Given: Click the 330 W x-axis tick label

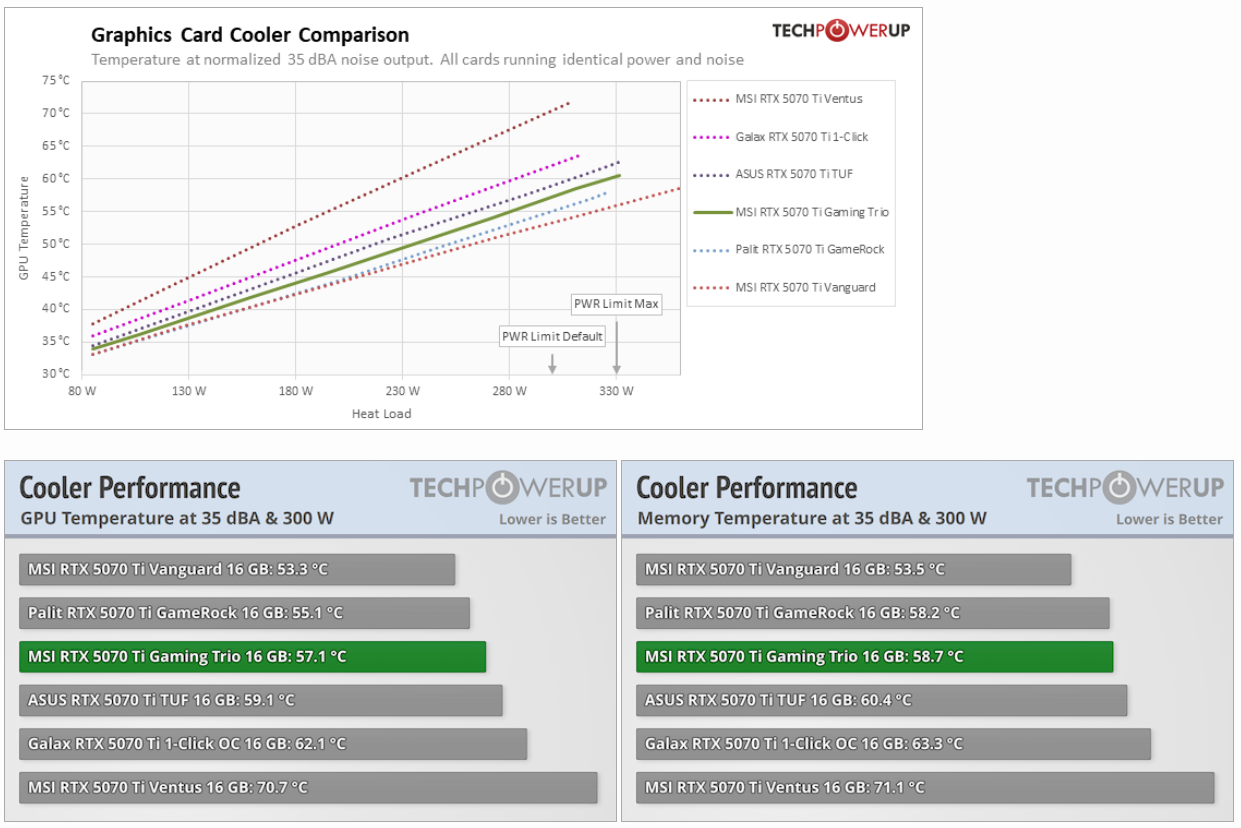Looking at the screenshot, I should coord(616,391).
